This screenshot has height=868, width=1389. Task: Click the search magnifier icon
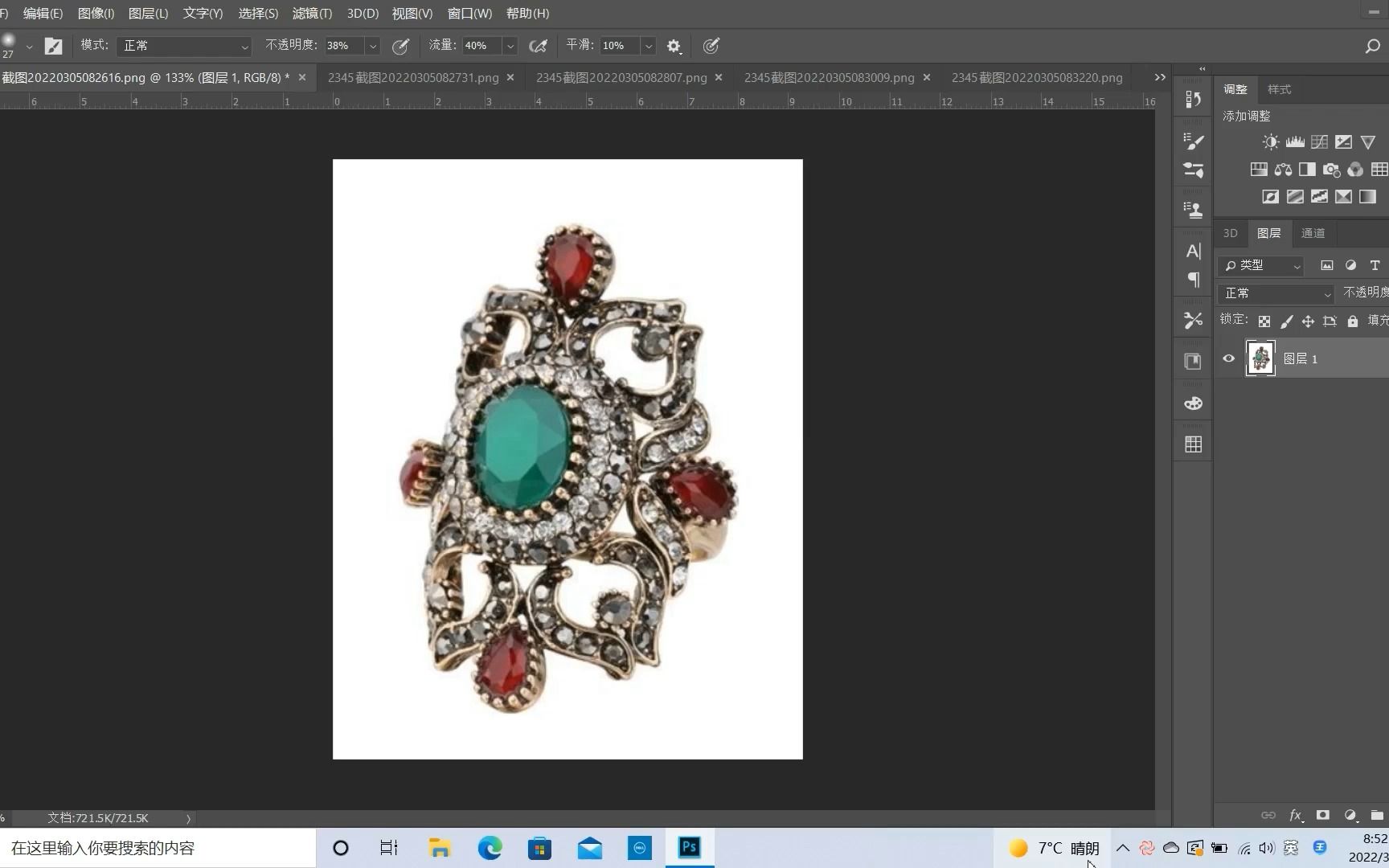1372,46
